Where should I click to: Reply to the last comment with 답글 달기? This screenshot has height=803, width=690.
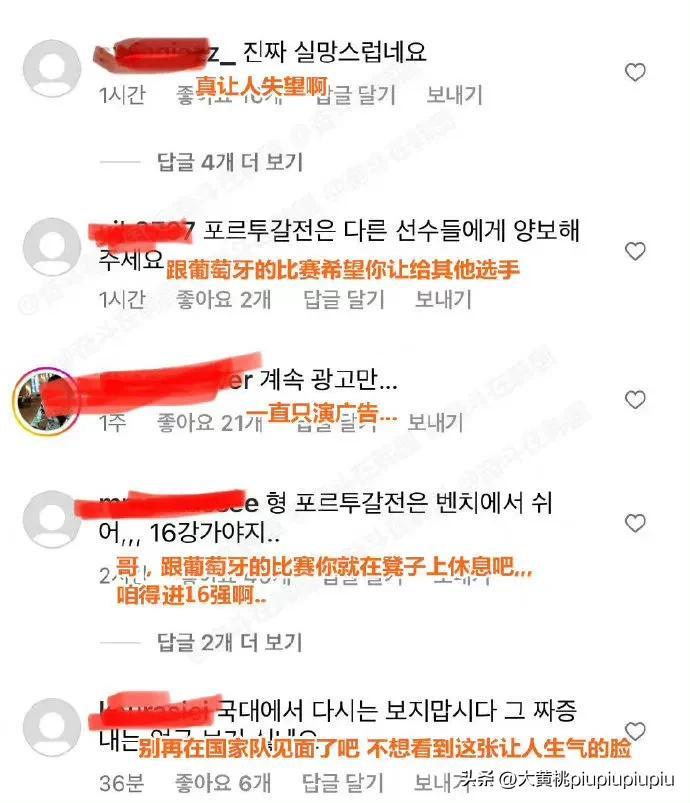(x=342, y=783)
